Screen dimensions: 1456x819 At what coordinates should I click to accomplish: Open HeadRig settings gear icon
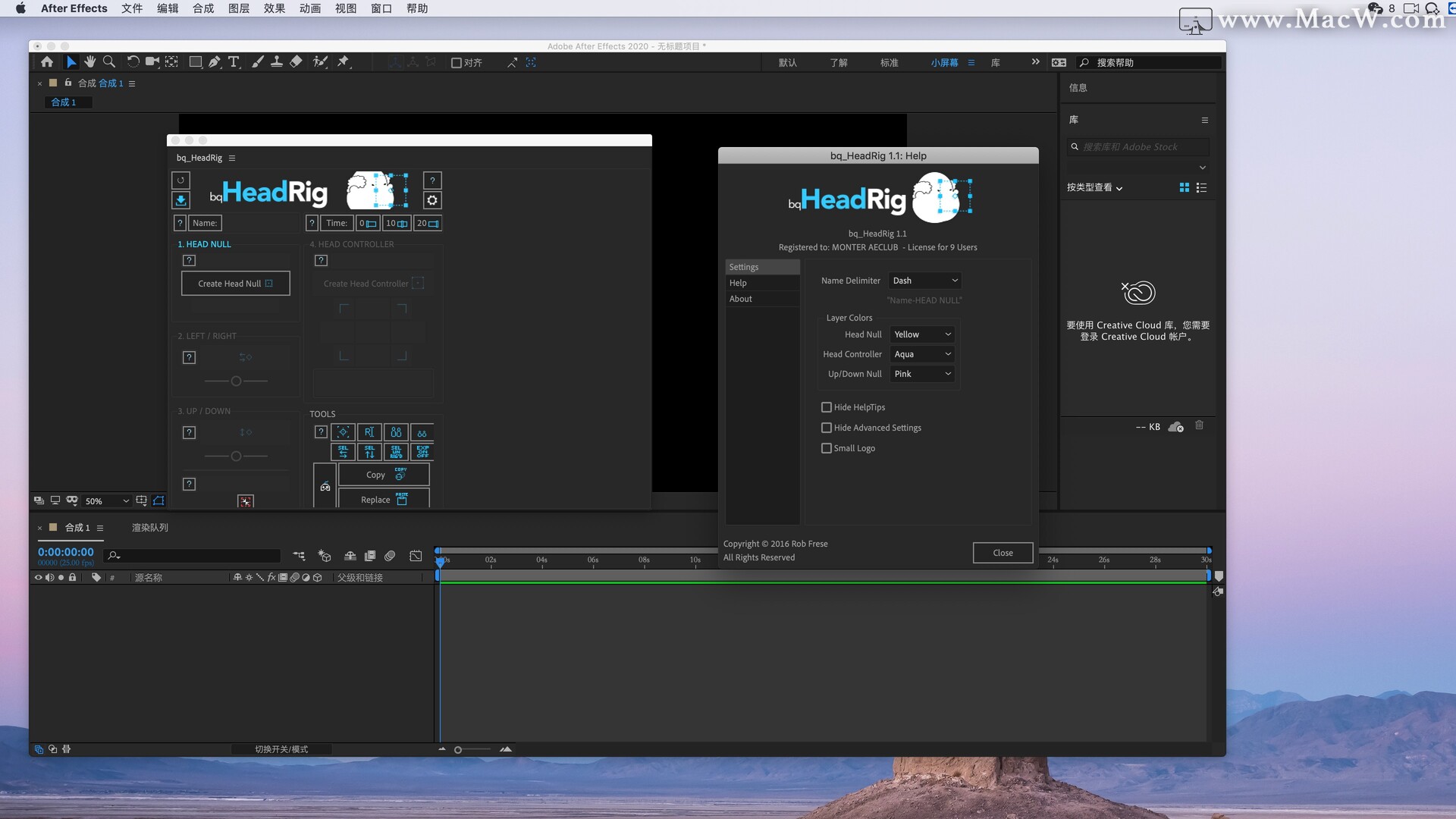[x=432, y=200]
